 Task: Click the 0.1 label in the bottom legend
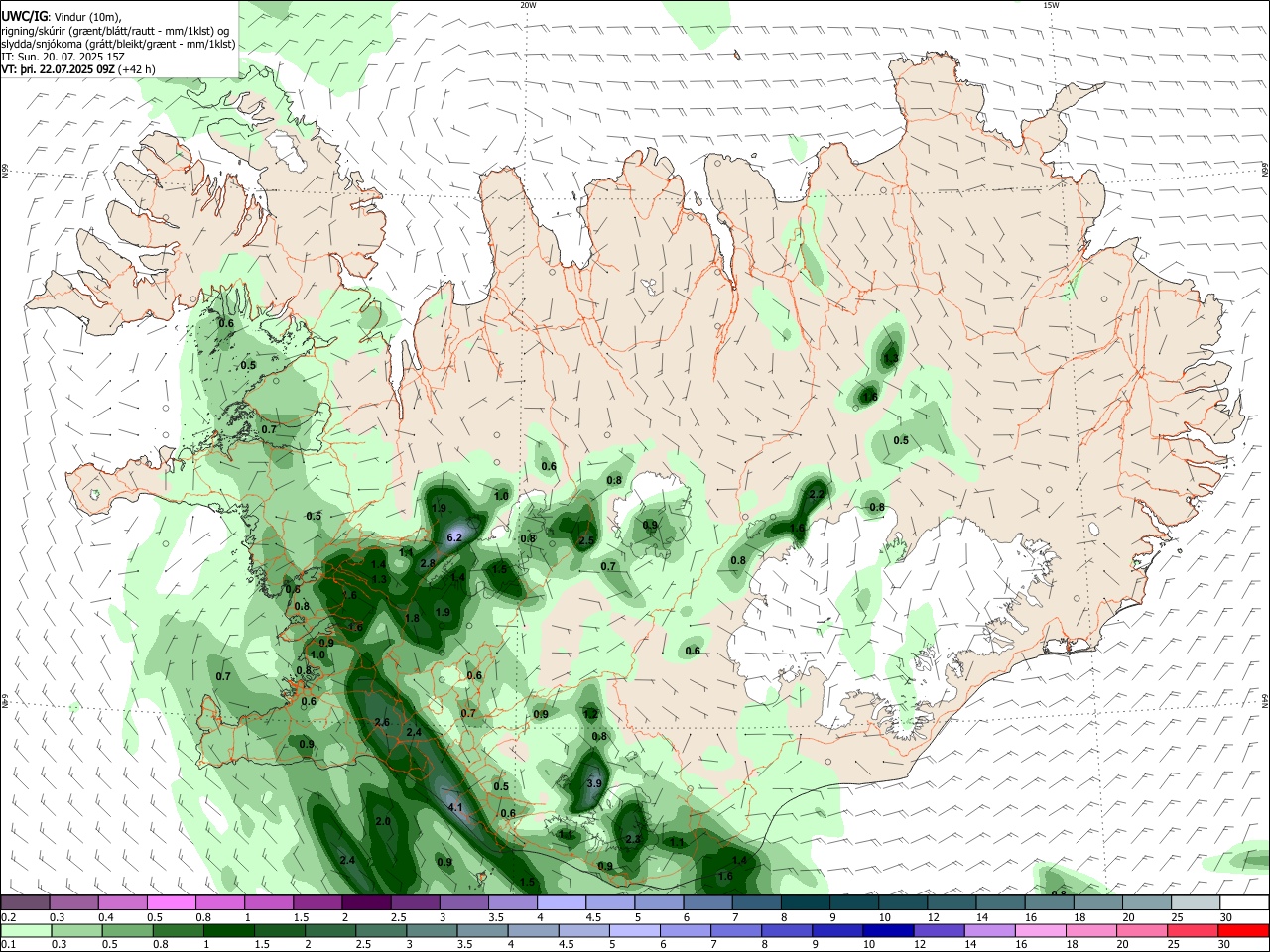tap(8, 944)
